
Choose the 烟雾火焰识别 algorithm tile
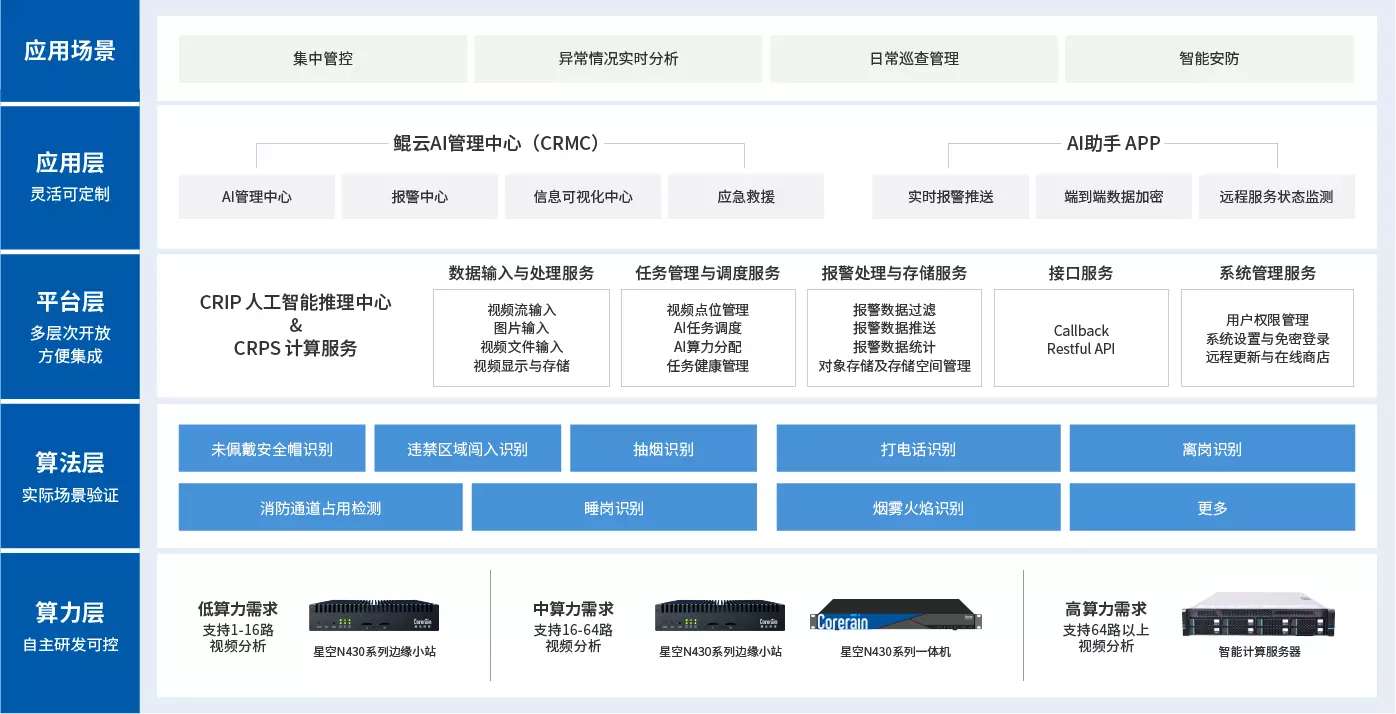(x=918, y=507)
